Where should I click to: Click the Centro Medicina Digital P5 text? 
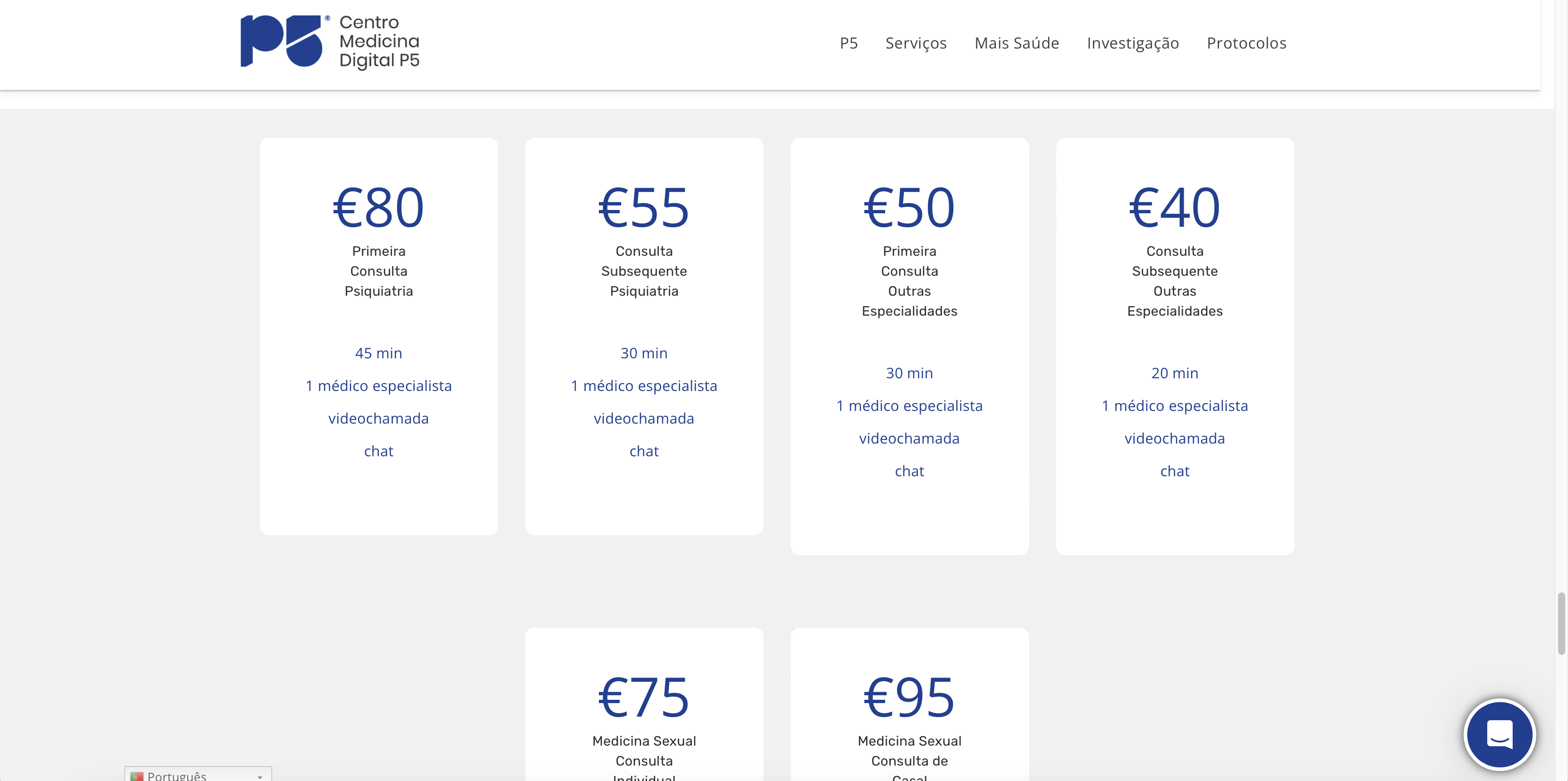379,41
